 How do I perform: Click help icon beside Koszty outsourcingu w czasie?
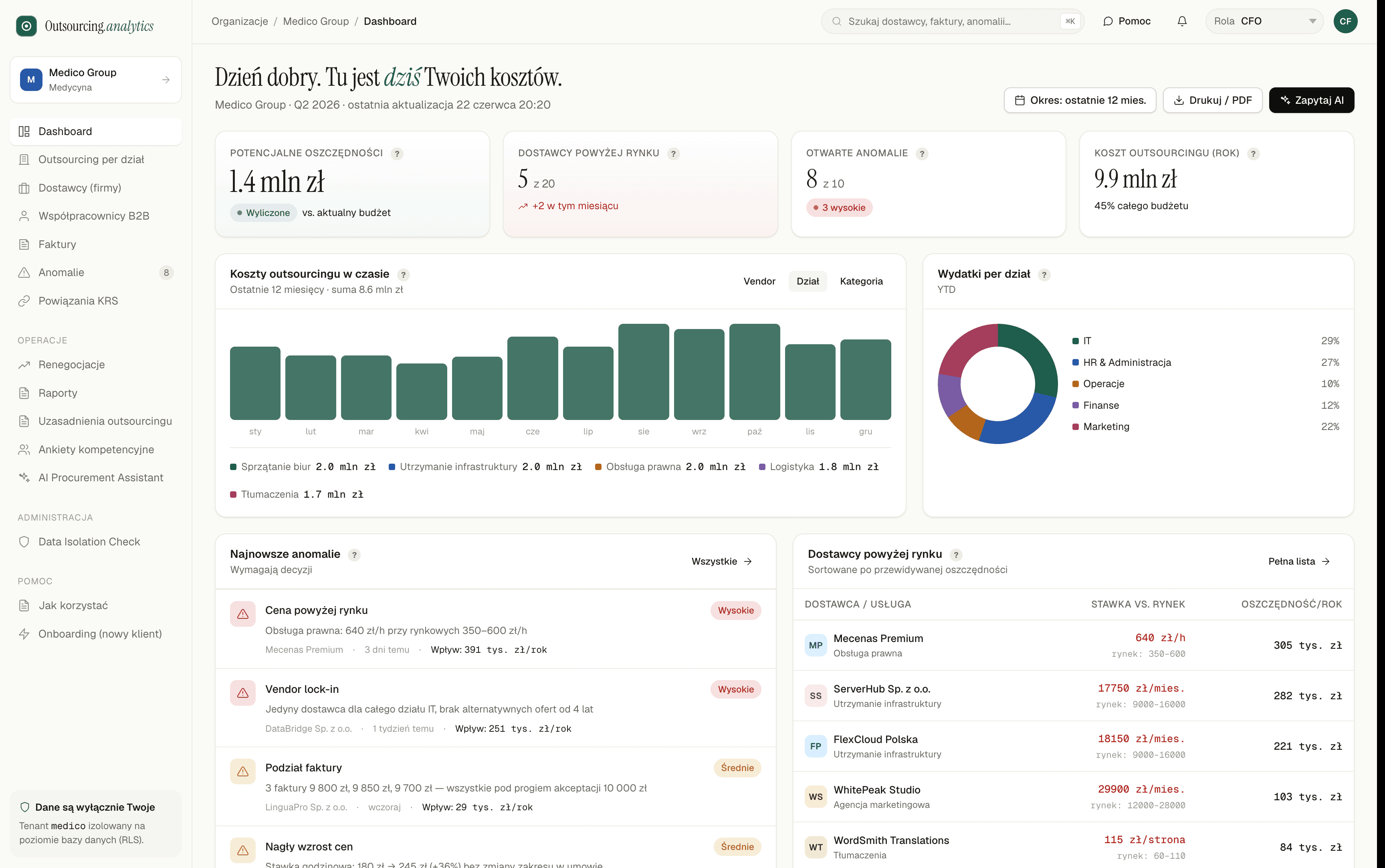(x=403, y=275)
